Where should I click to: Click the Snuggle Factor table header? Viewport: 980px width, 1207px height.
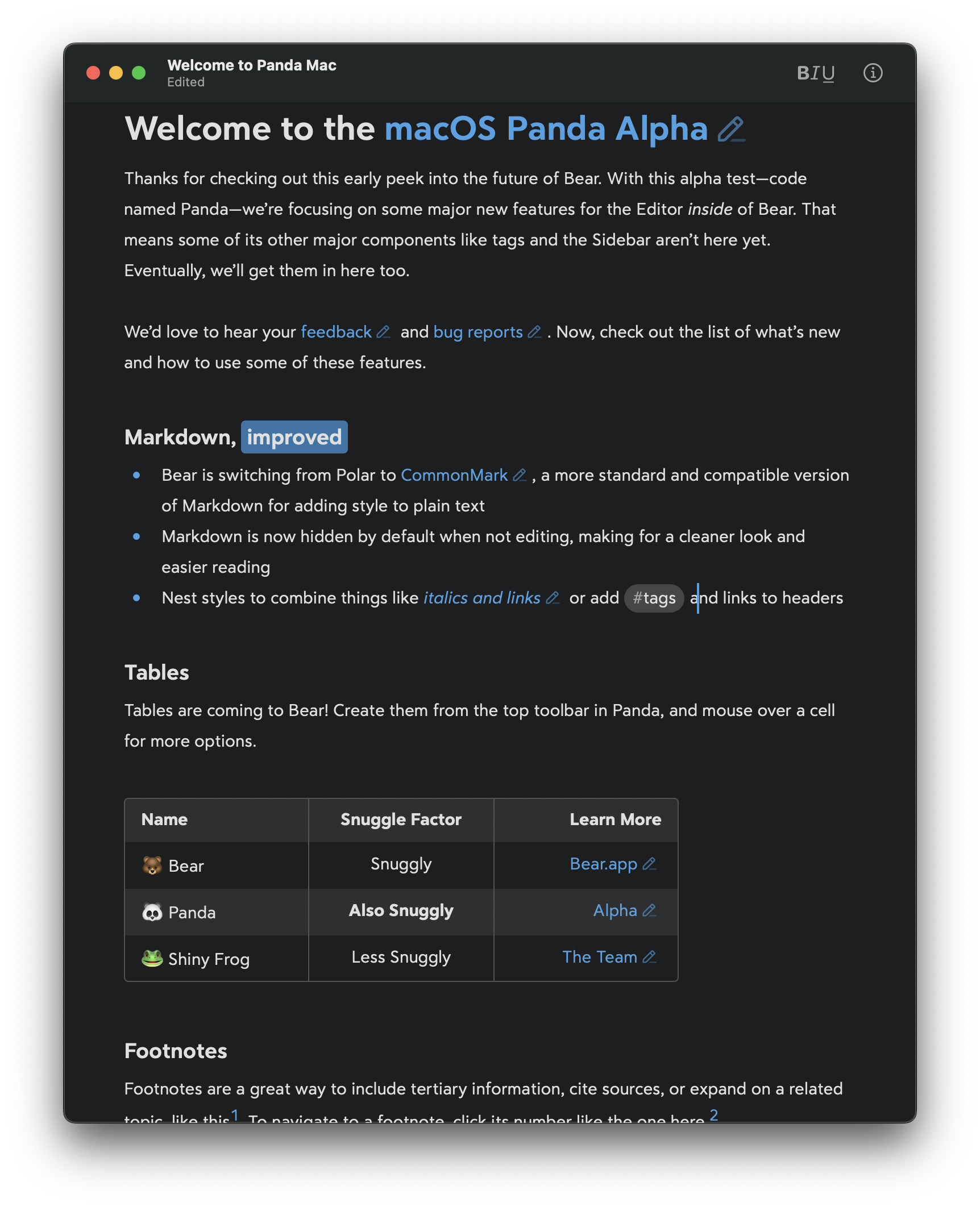coord(401,819)
